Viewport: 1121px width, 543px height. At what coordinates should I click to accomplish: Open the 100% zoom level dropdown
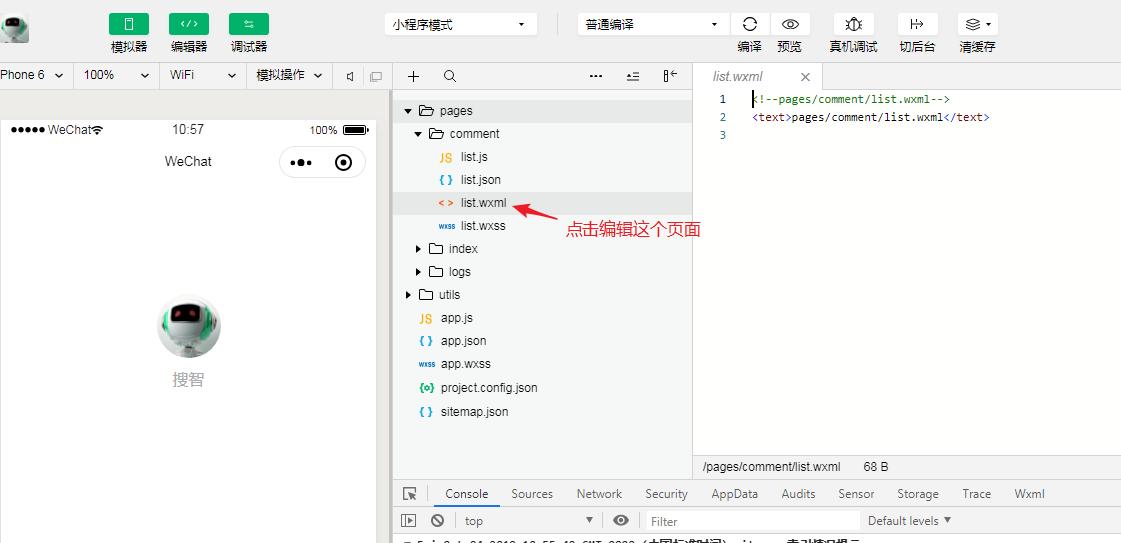(116, 75)
